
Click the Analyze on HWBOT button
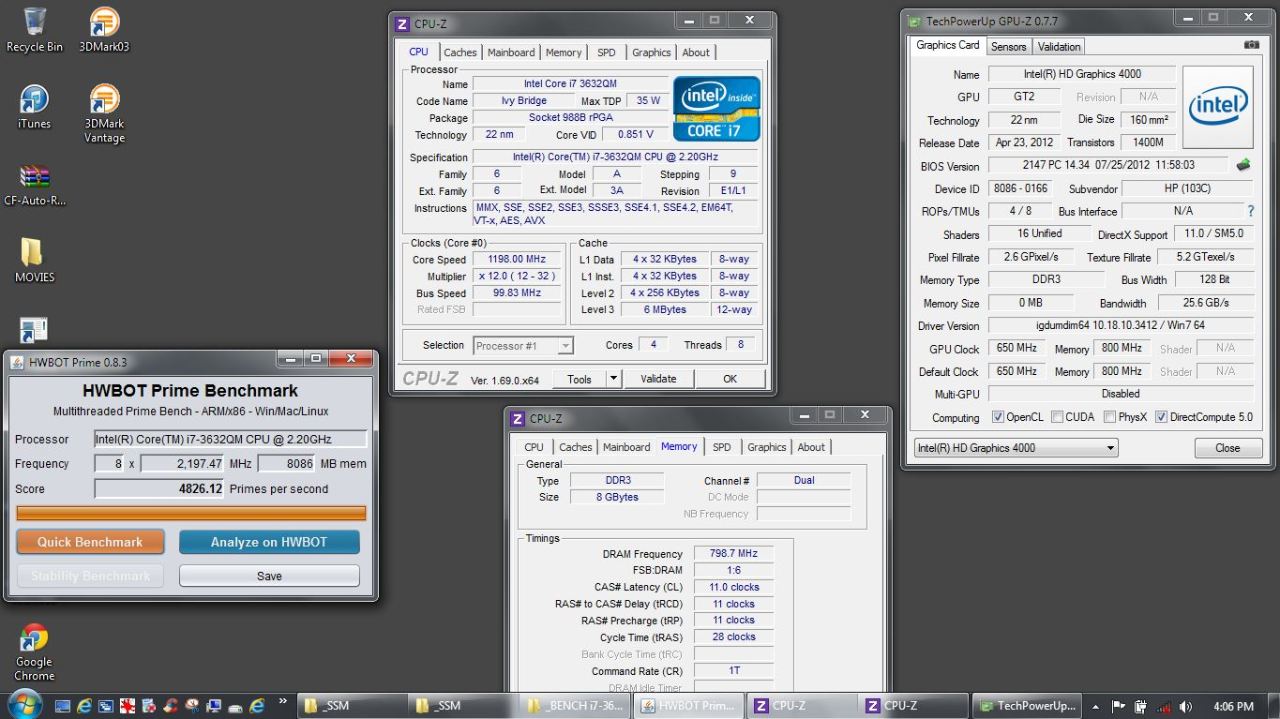click(269, 542)
